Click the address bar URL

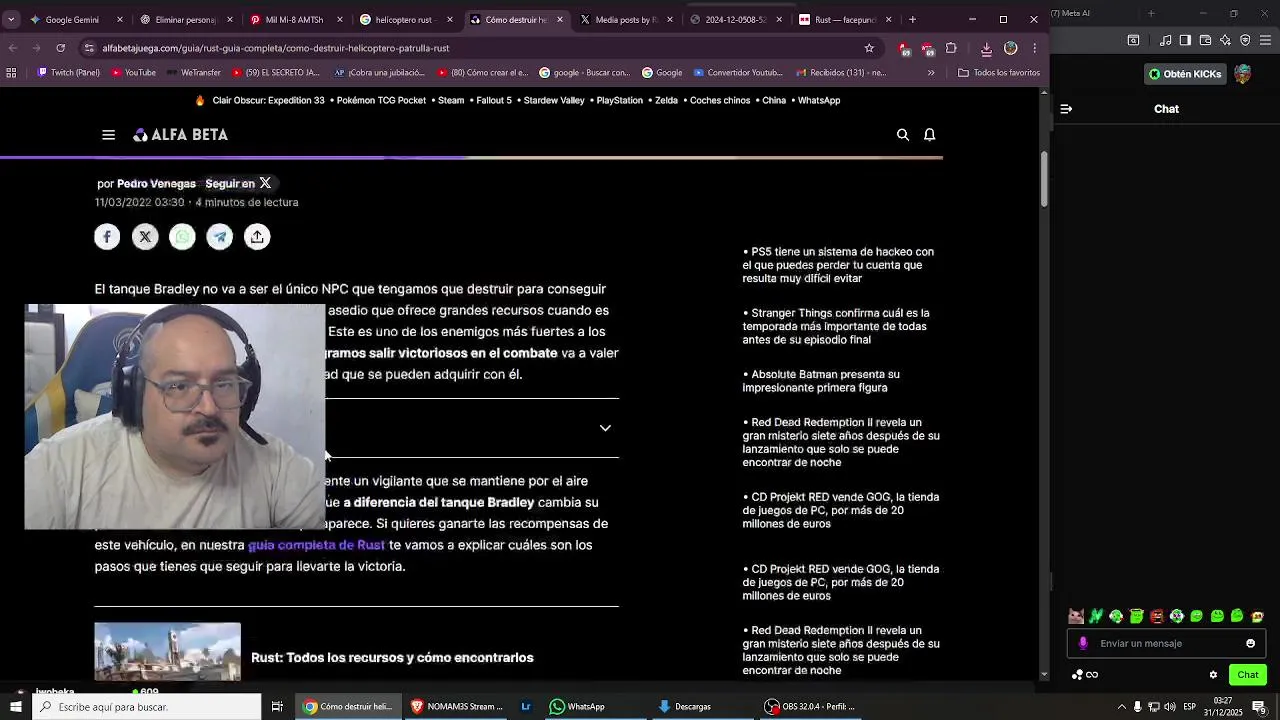coord(275,48)
